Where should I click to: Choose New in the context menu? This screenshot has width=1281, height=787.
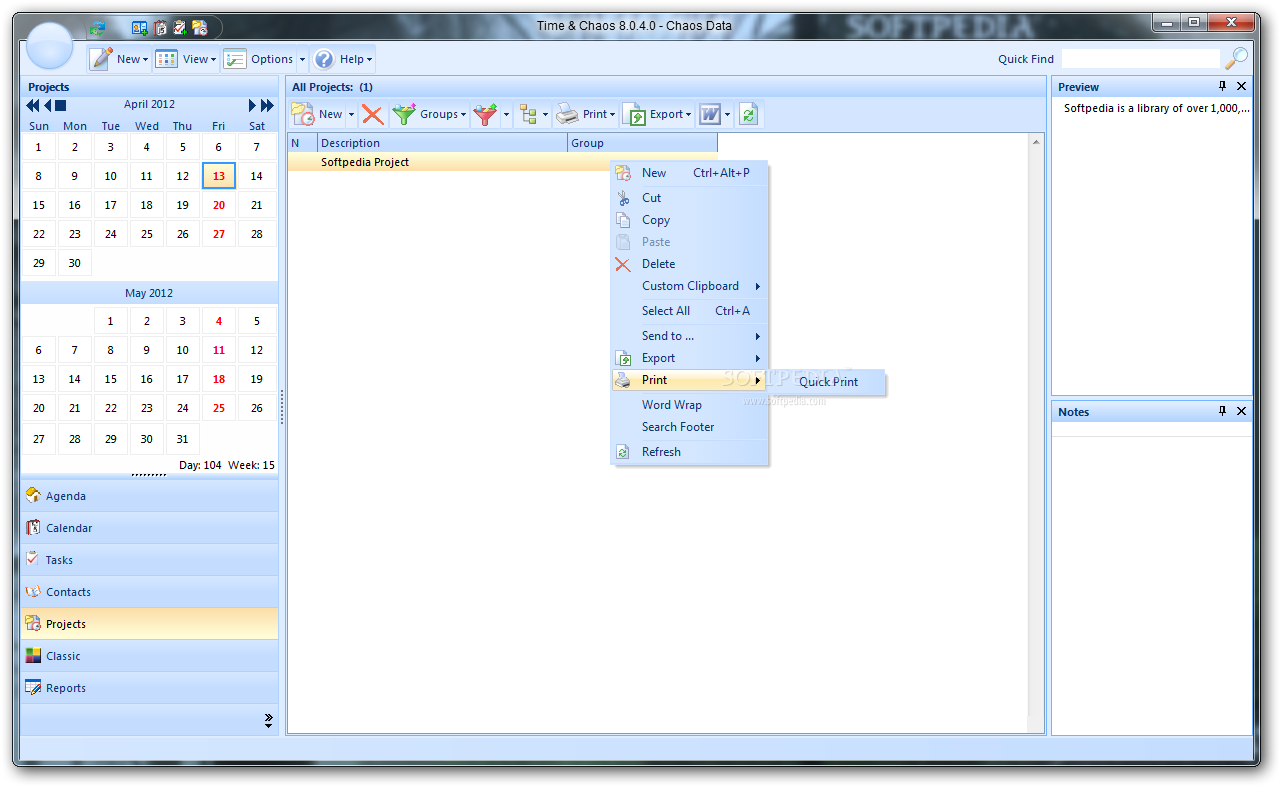pyautogui.click(x=689, y=173)
